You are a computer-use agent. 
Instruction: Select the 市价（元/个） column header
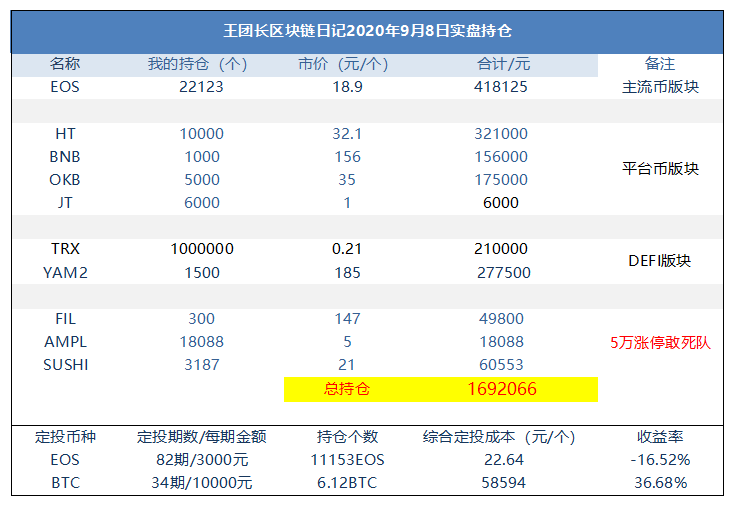click(x=343, y=64)
